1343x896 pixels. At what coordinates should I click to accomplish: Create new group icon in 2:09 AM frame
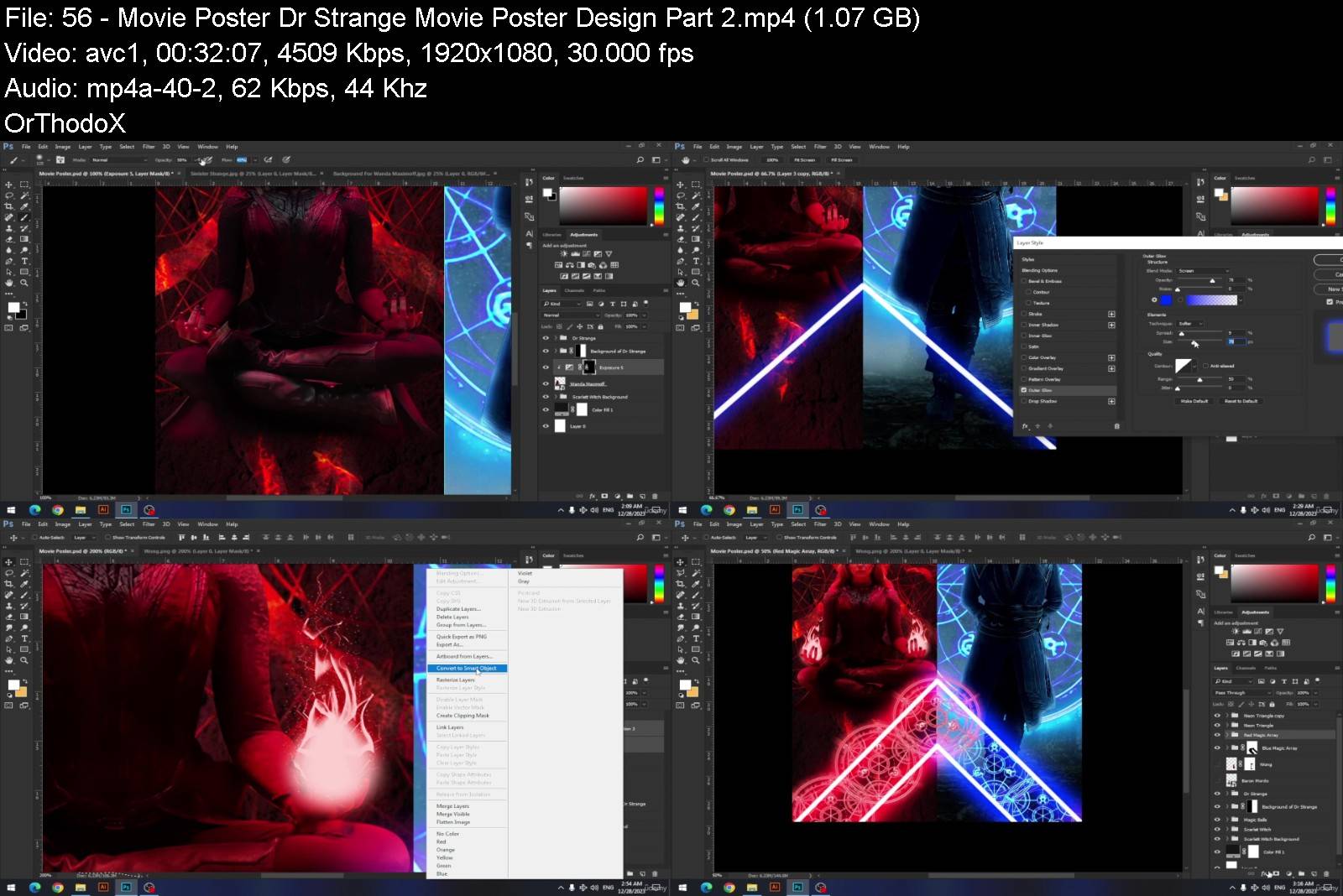630,496
